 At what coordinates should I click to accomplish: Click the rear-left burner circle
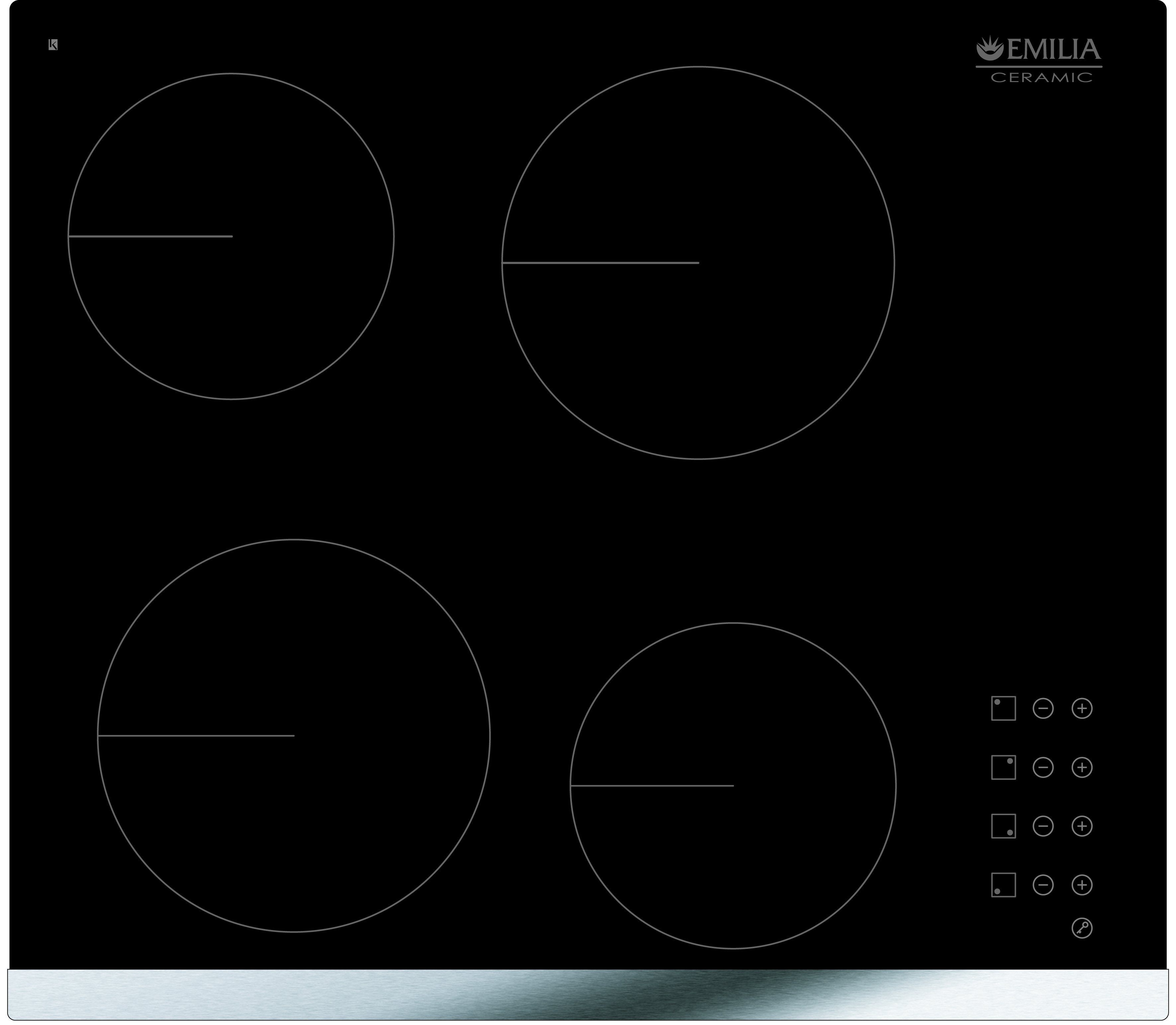pyautogui.click(x=231, y=236)
